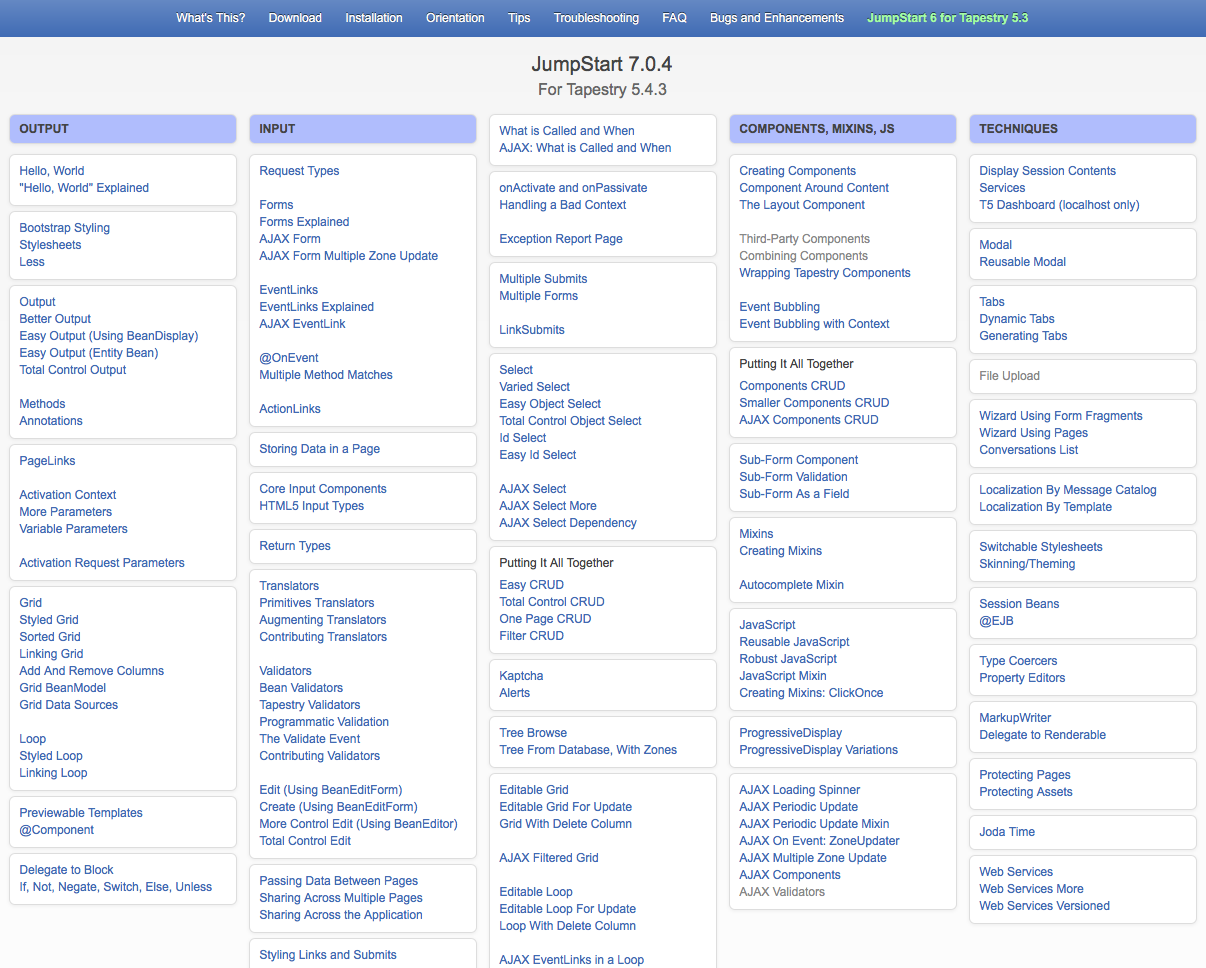Open the Hello, World example
The height and width of the screenshot is (968, 1206).
tap(52, 171)
